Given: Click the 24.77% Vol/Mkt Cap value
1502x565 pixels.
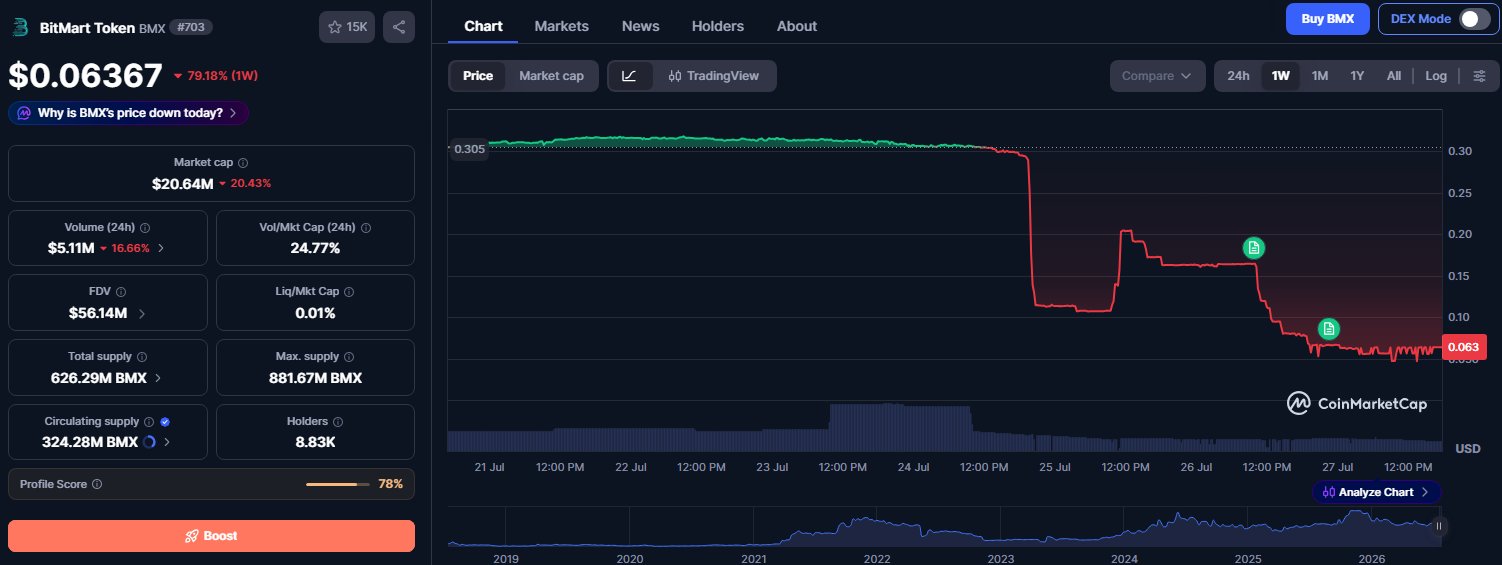Looking at the screenshot, I should [x=315, y=248].
